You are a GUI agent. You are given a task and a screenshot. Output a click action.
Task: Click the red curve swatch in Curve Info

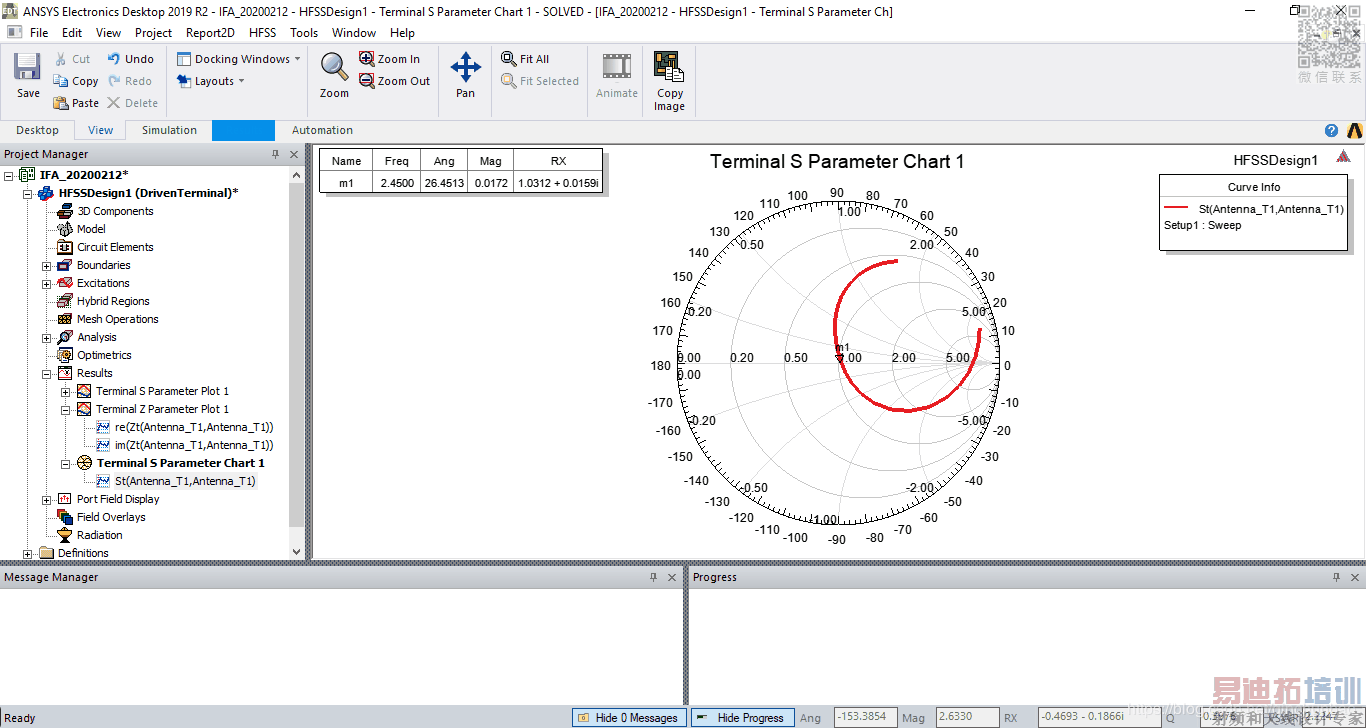(1176, 209)
